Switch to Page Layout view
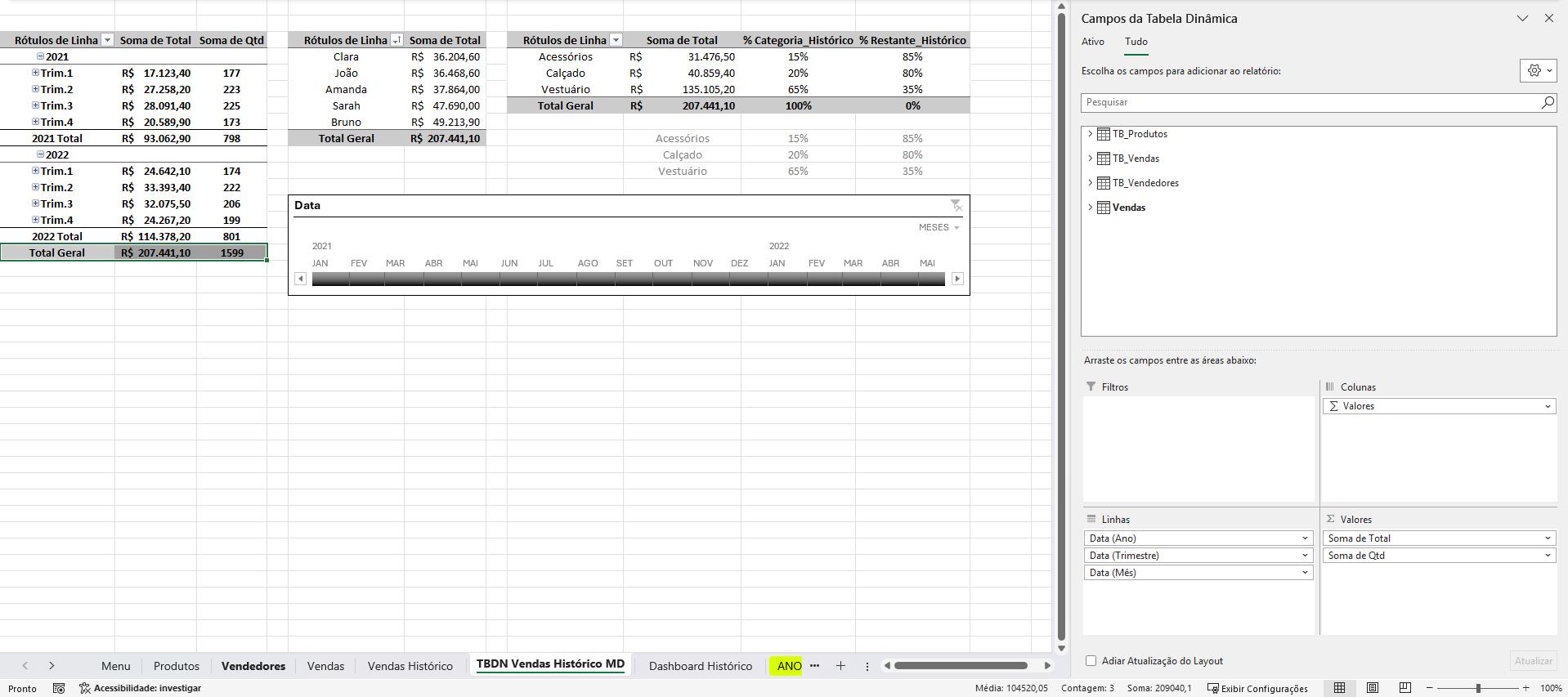The width and height of the screenshot is (1568, 697). pos(1373,688)
